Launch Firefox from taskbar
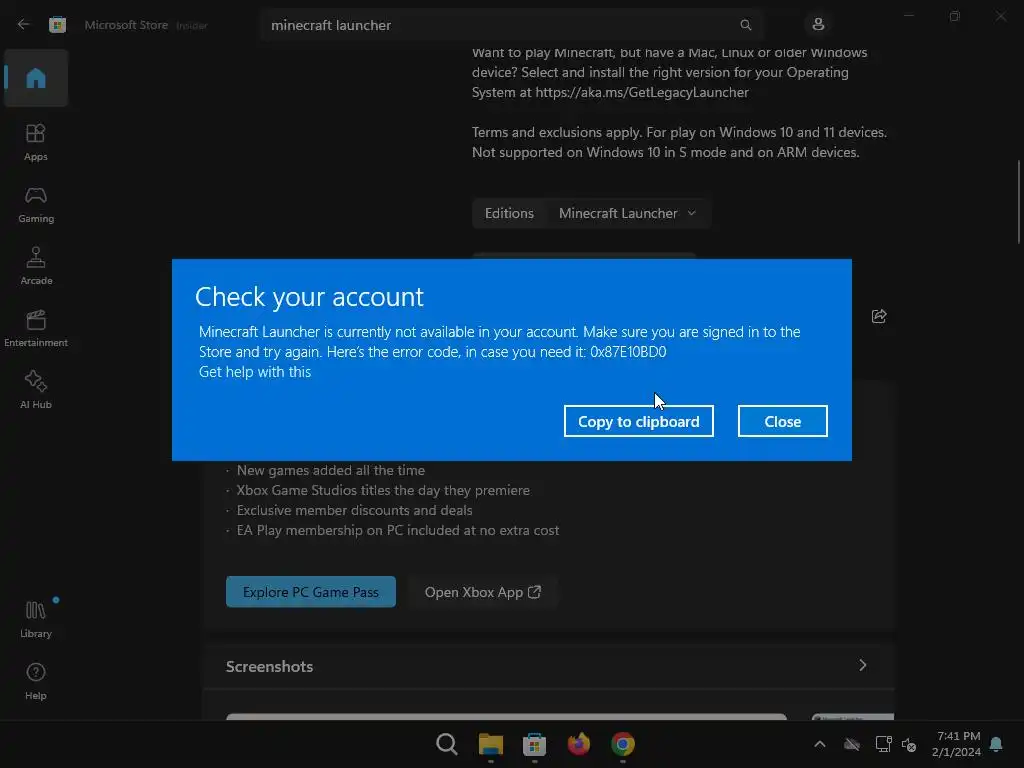This screenshot has height=768, width=1024. pos(579,744)
